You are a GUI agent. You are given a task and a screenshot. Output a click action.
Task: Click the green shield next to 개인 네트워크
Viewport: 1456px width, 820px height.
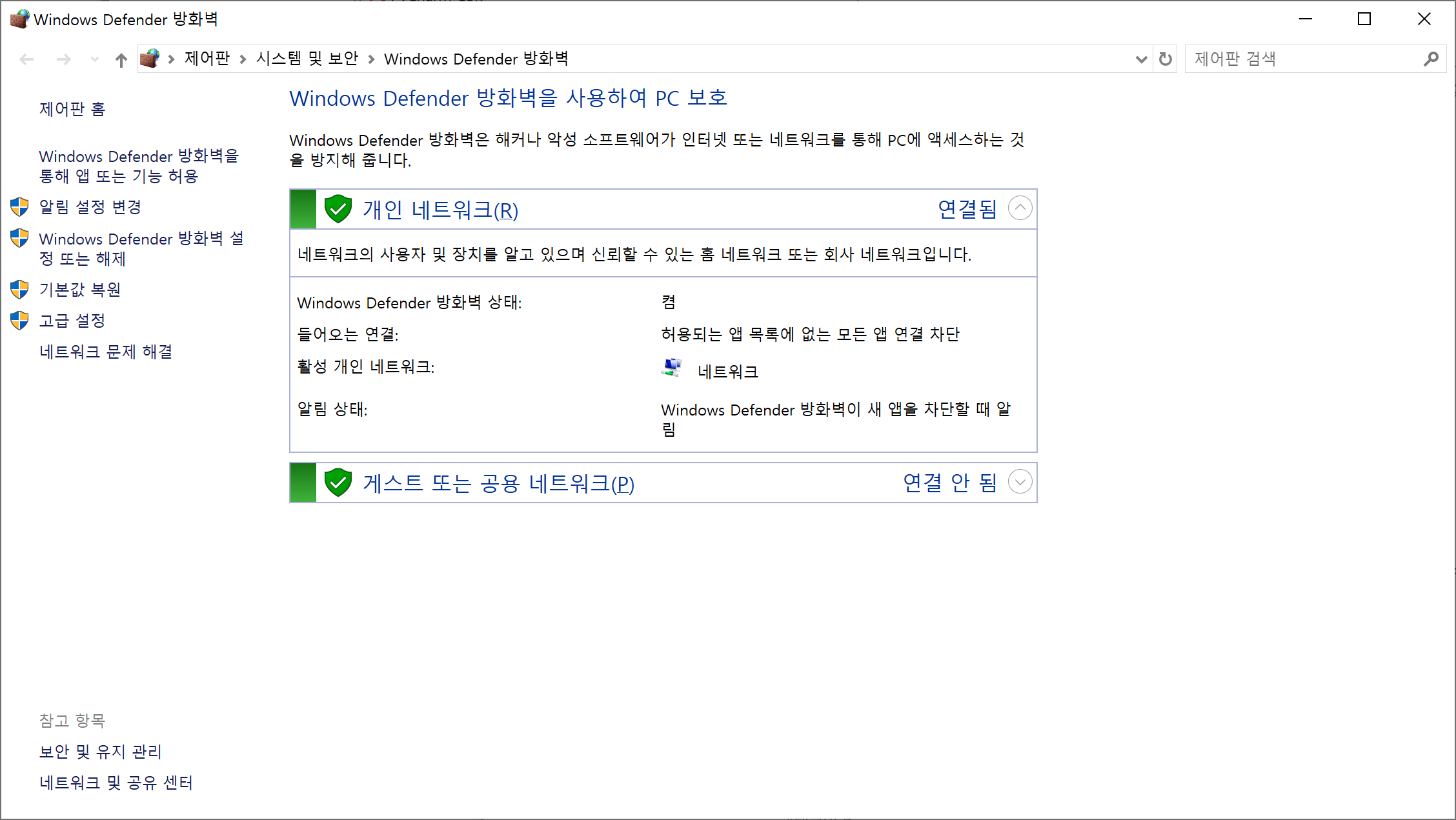tap(338, 209)
